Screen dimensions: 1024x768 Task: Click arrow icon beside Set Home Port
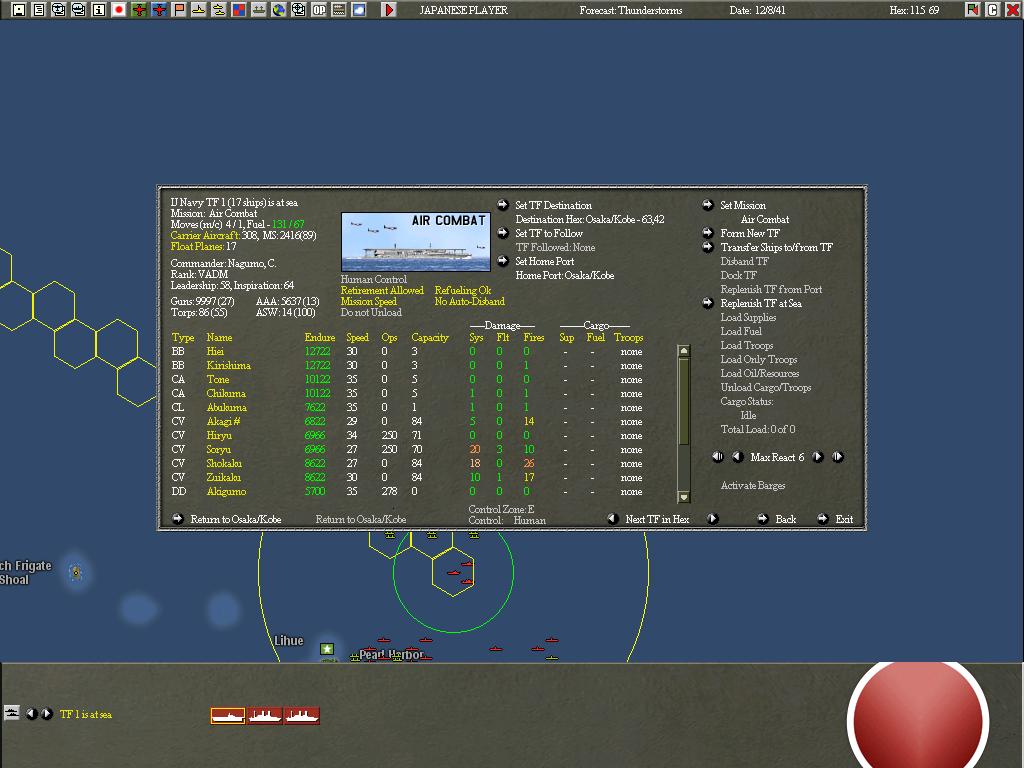(x=503, y=261)
